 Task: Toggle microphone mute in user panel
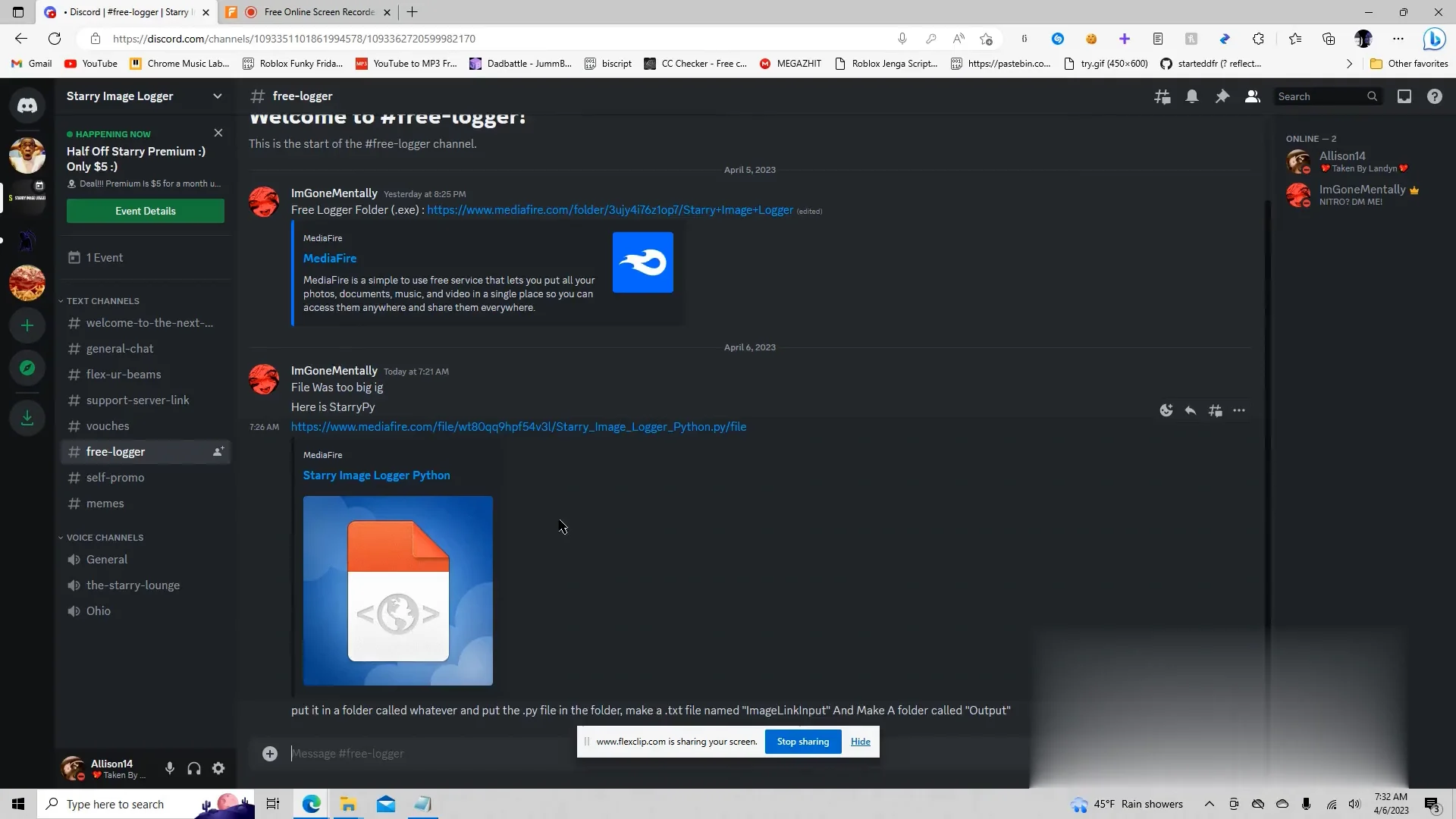170,768
